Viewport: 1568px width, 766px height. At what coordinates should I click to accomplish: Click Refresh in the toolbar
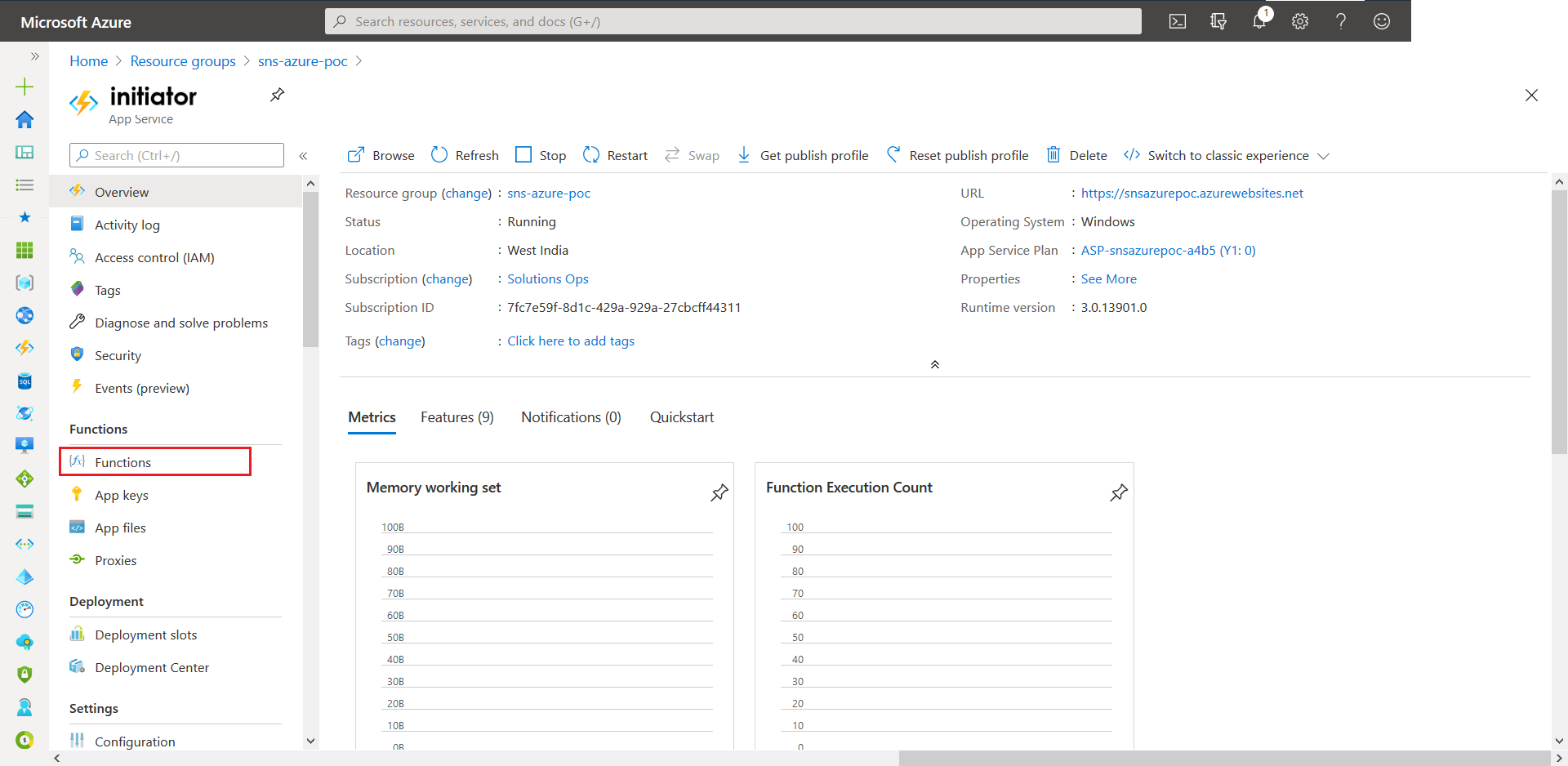pos(465,155)
